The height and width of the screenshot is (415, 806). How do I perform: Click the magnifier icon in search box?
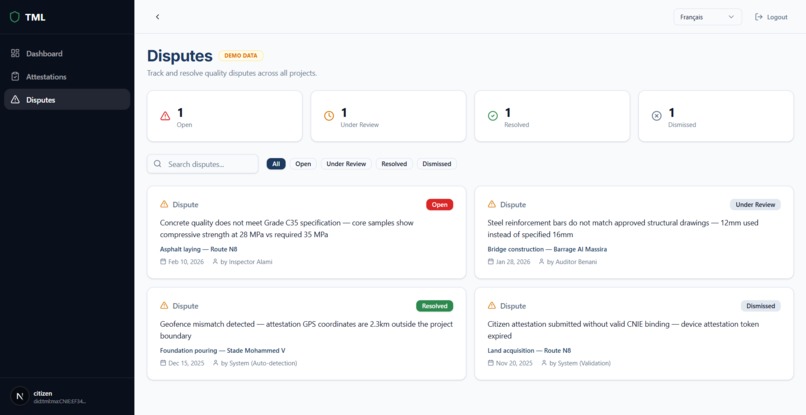click(x=158, y=164)
